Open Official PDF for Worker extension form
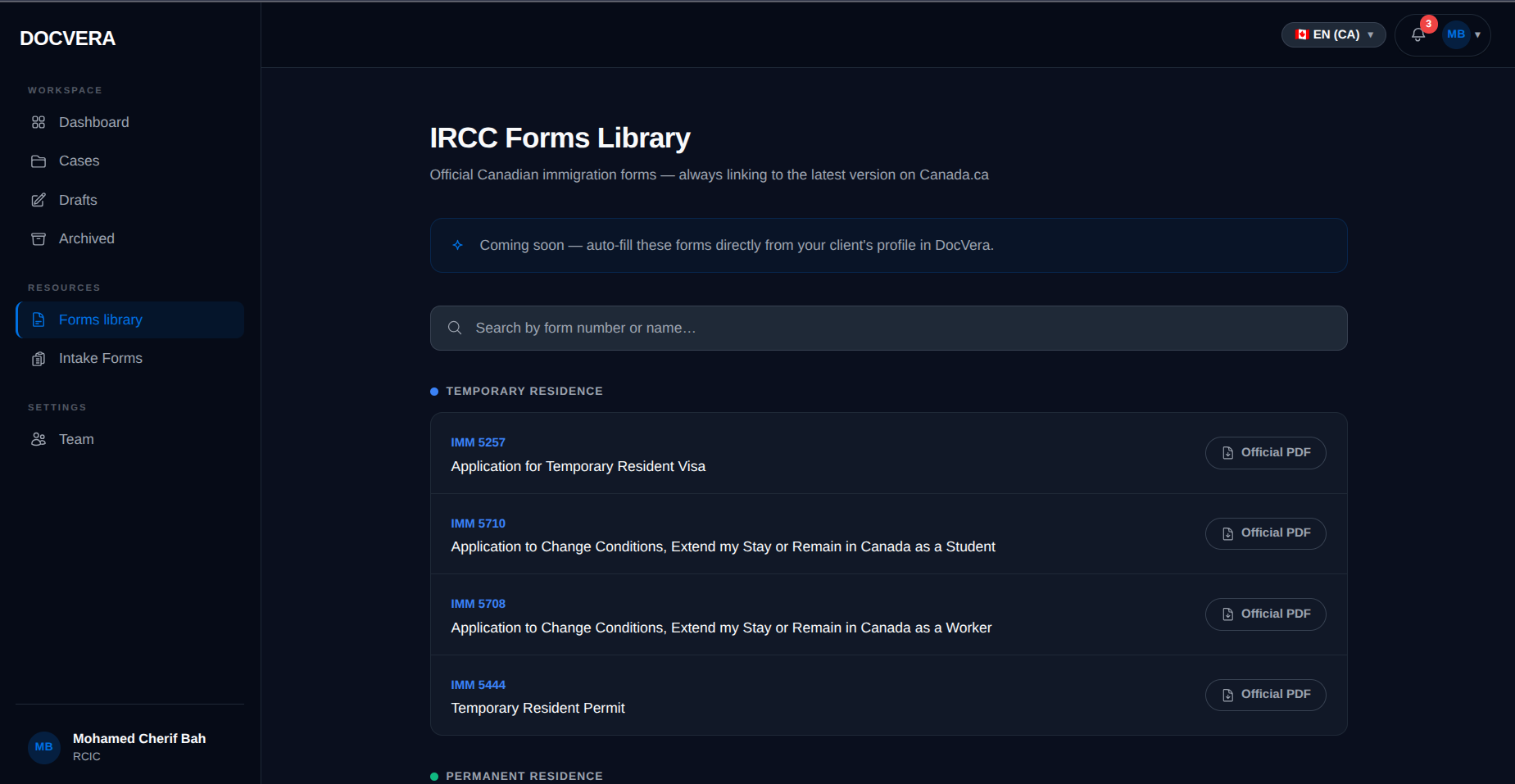Screen dimensions: 1515x784 (x=1265, y=614)
